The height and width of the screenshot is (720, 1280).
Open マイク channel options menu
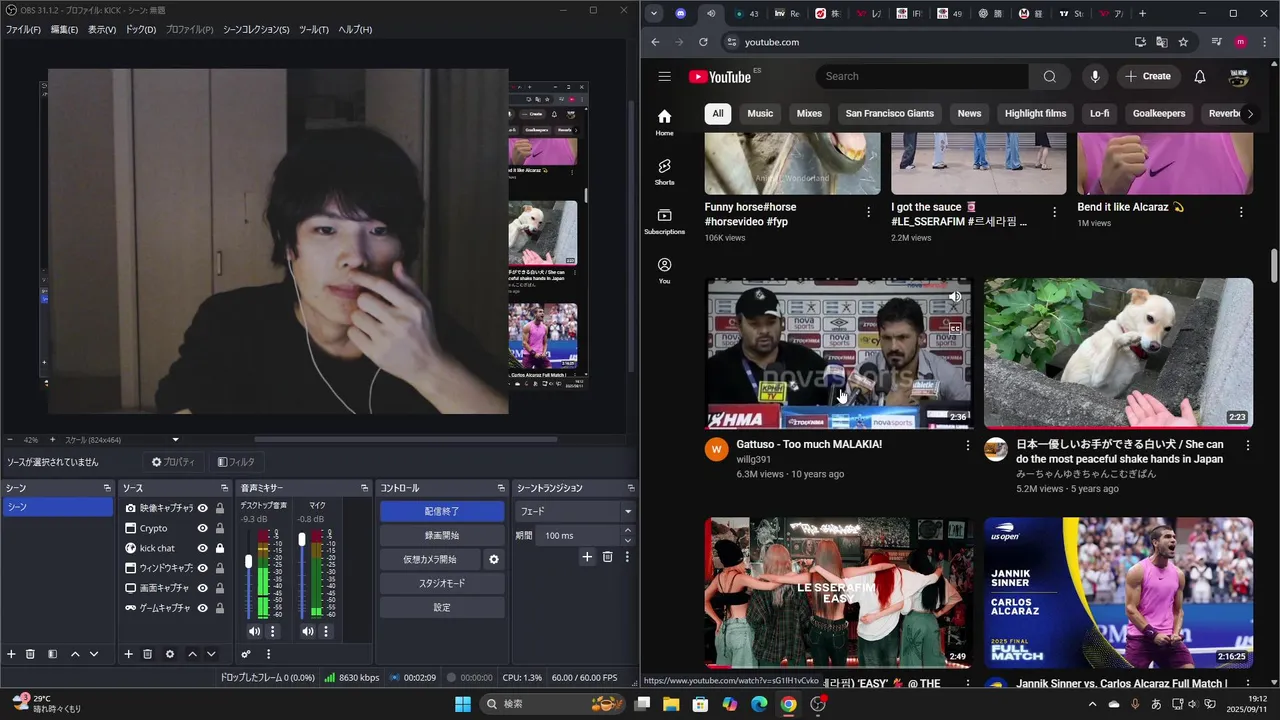click(x=326, y=631)
